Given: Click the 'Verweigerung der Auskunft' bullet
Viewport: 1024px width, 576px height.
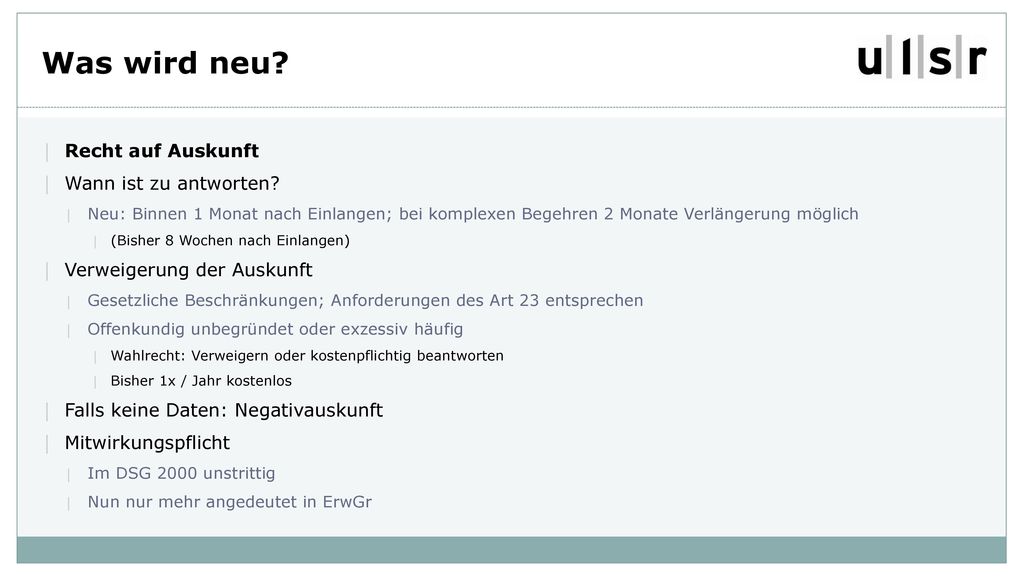Looking at the screenshot, I should tap(188, 270).
